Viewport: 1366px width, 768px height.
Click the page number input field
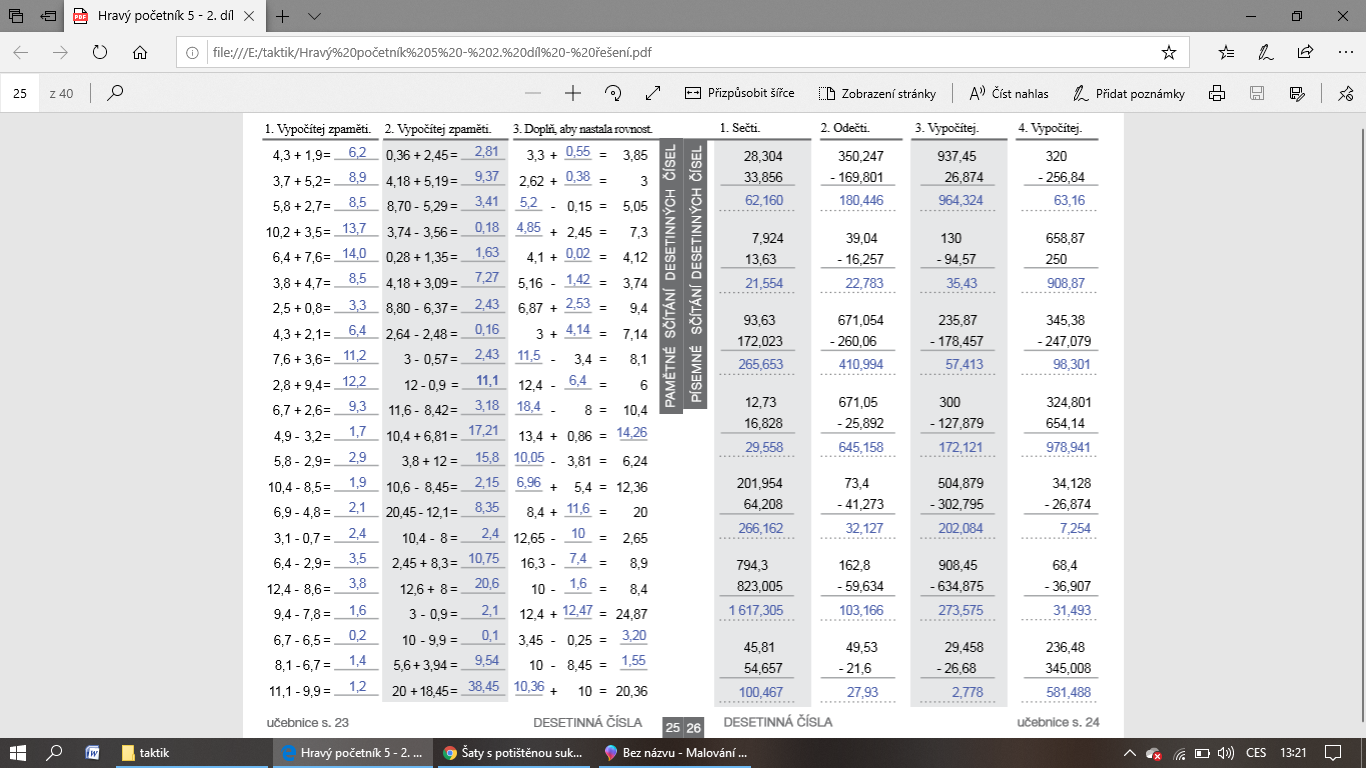click(x=20, y=93)
